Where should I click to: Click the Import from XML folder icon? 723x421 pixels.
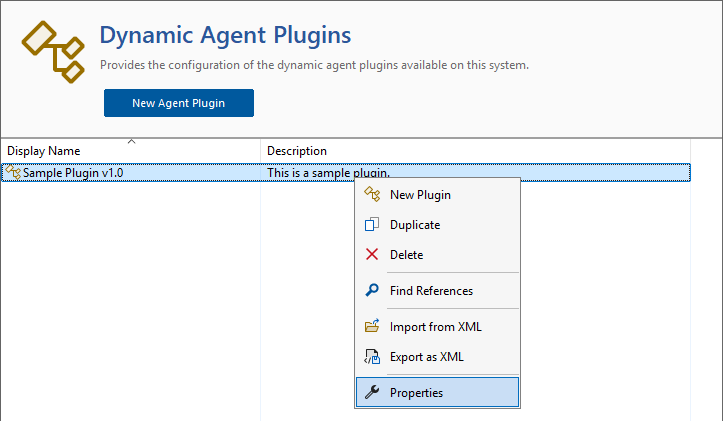(x=372, y=327)
